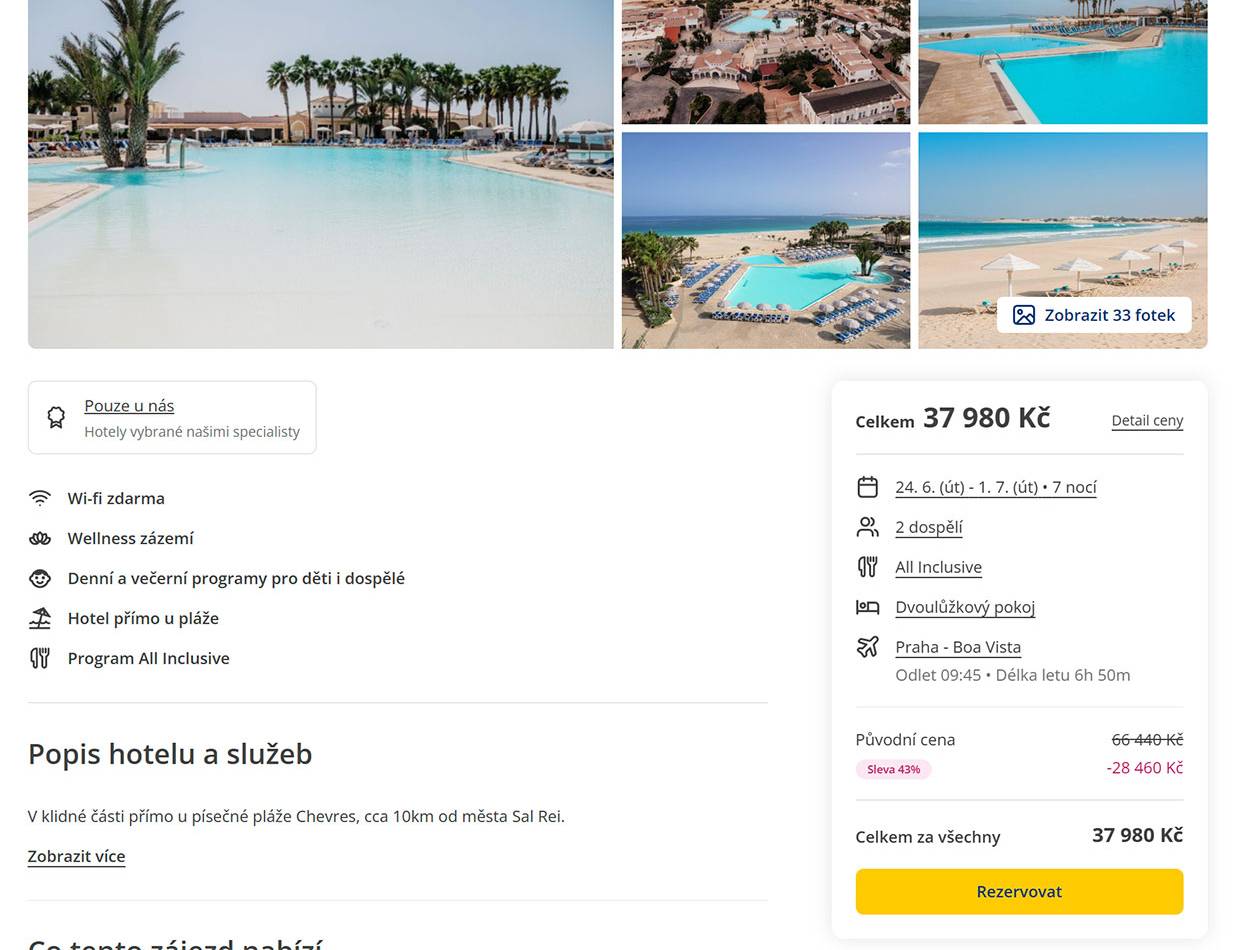Viewport: 1233px width, 950px height.
Task: Open Zobrazit 33 fotek gallery
Action: pos(1094,315)
